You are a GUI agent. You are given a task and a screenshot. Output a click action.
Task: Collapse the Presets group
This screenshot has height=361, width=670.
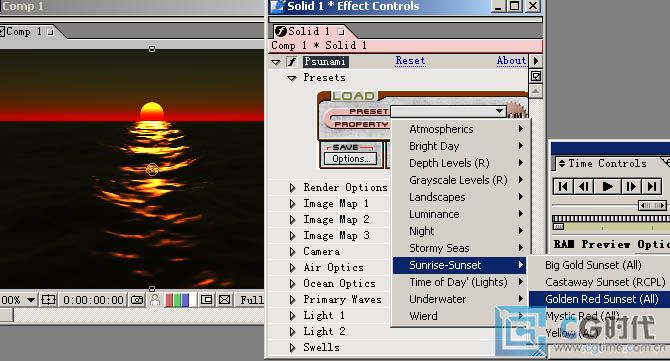pos(292,78)
